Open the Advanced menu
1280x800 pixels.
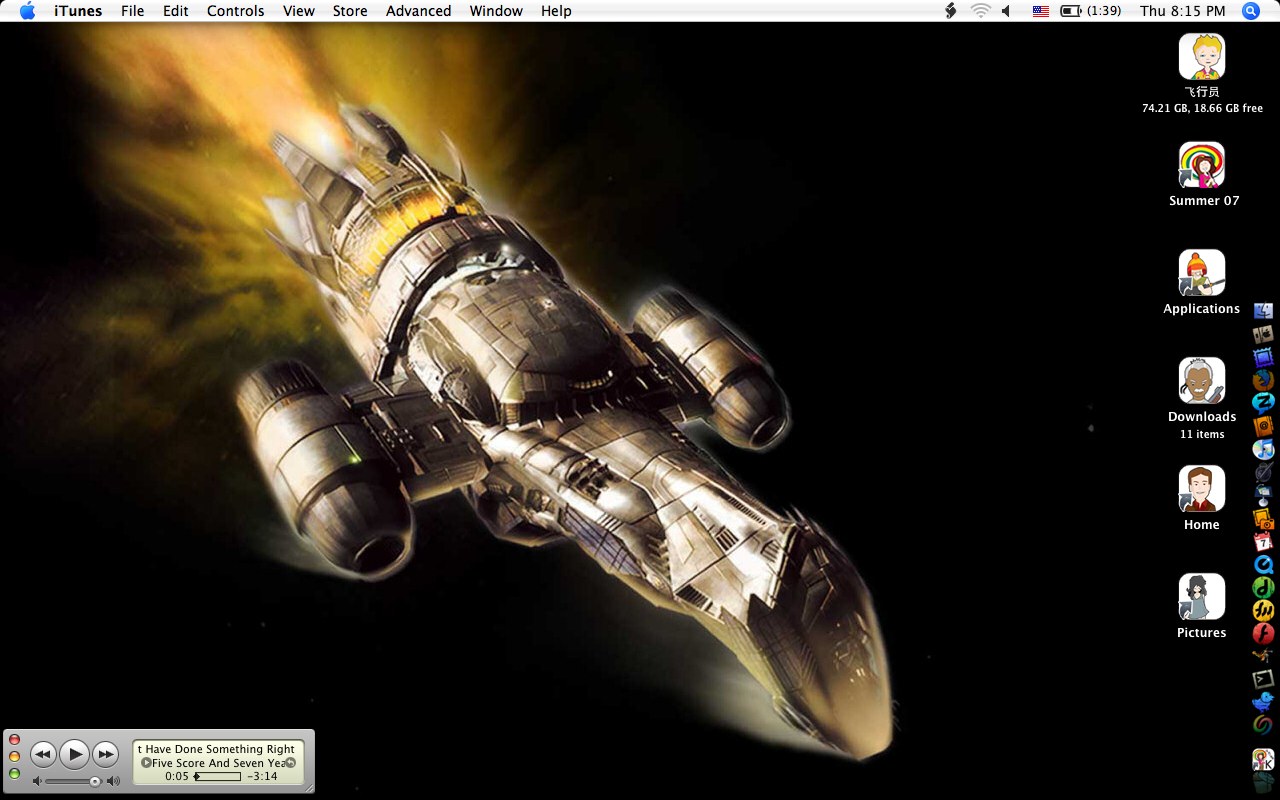[418, 11]
